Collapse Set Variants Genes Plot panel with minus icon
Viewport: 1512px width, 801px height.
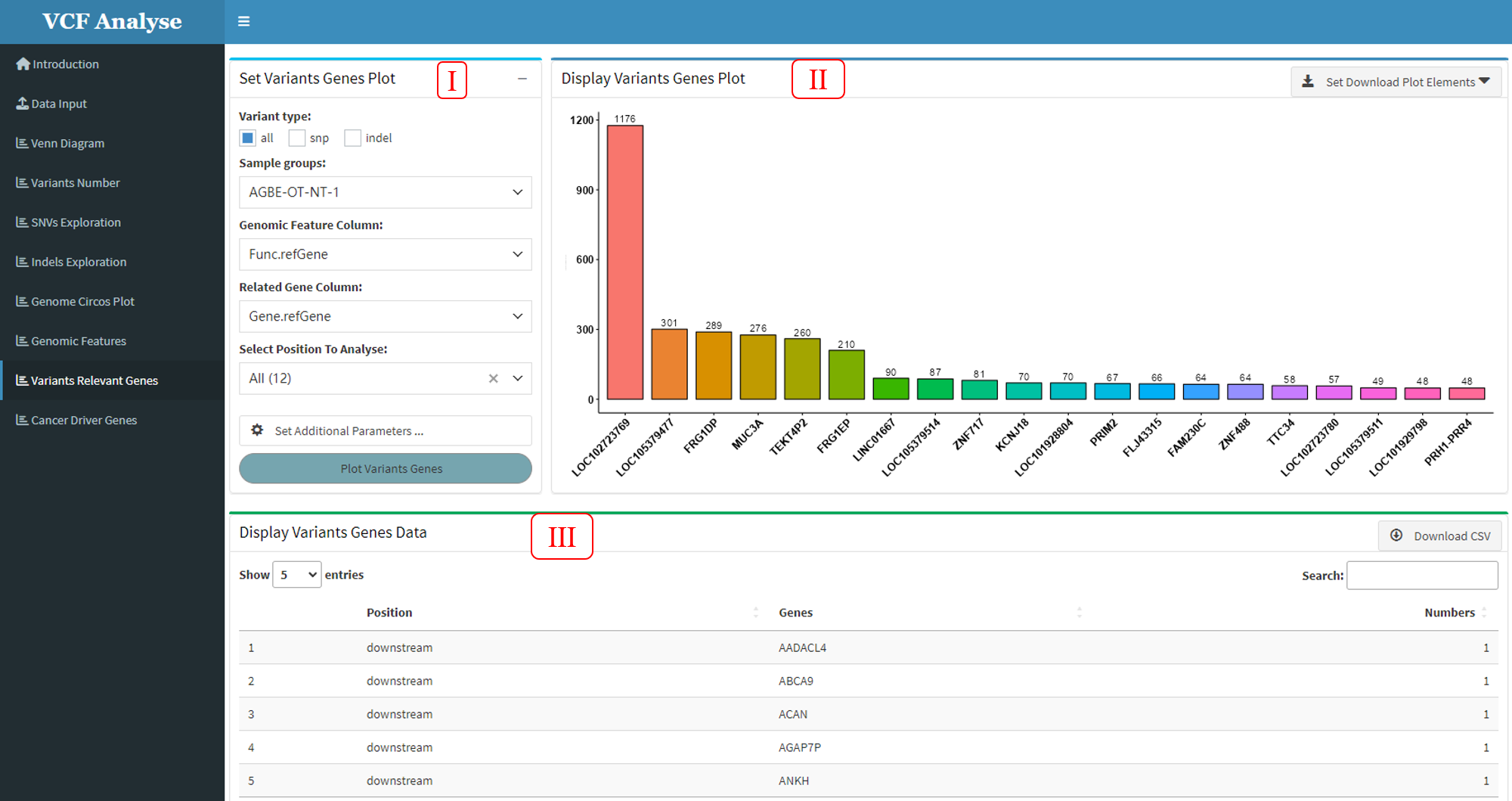click(x=522, y=79)
